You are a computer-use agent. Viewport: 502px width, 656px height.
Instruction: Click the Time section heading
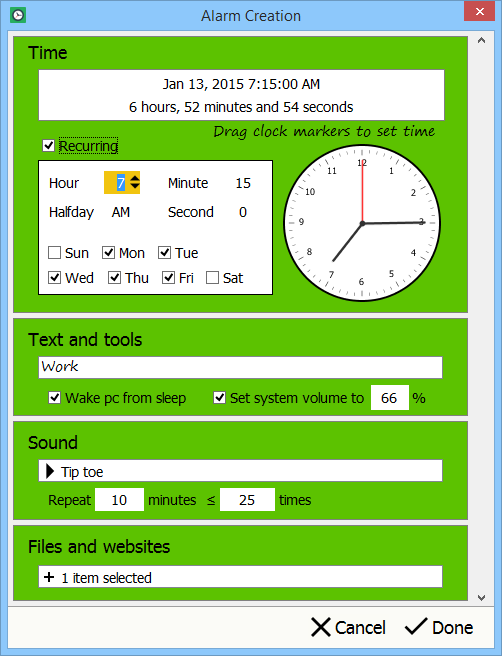pyautogui.click(x=48, y=53)
